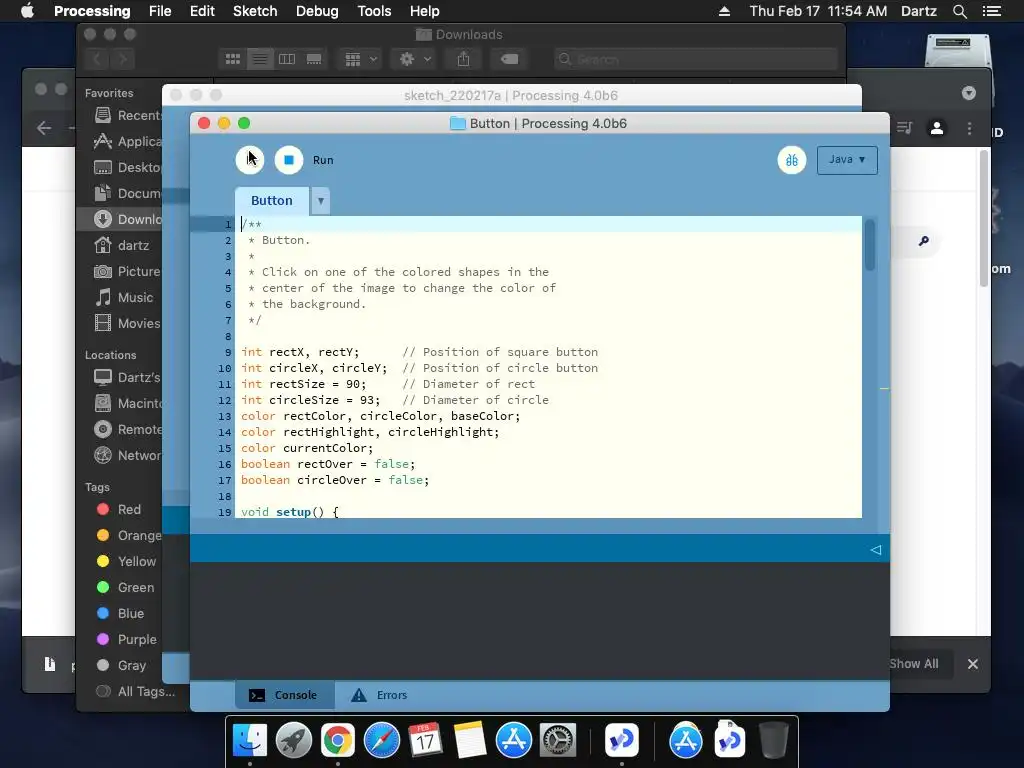Select the Button sketch tab
The width and height of the screenshot is (1024, 768).
click(272, 200)
